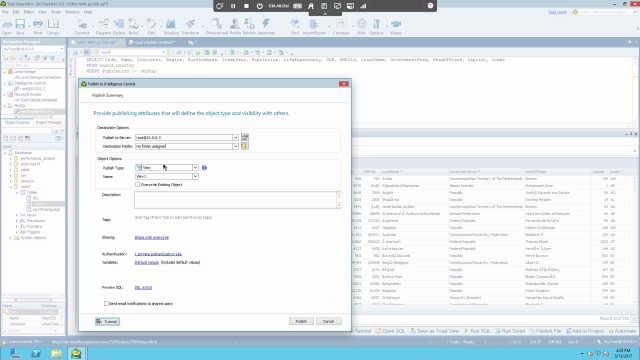Screen dimensions: 640x360
Task: Open the Automate tool
Action: 266,27
